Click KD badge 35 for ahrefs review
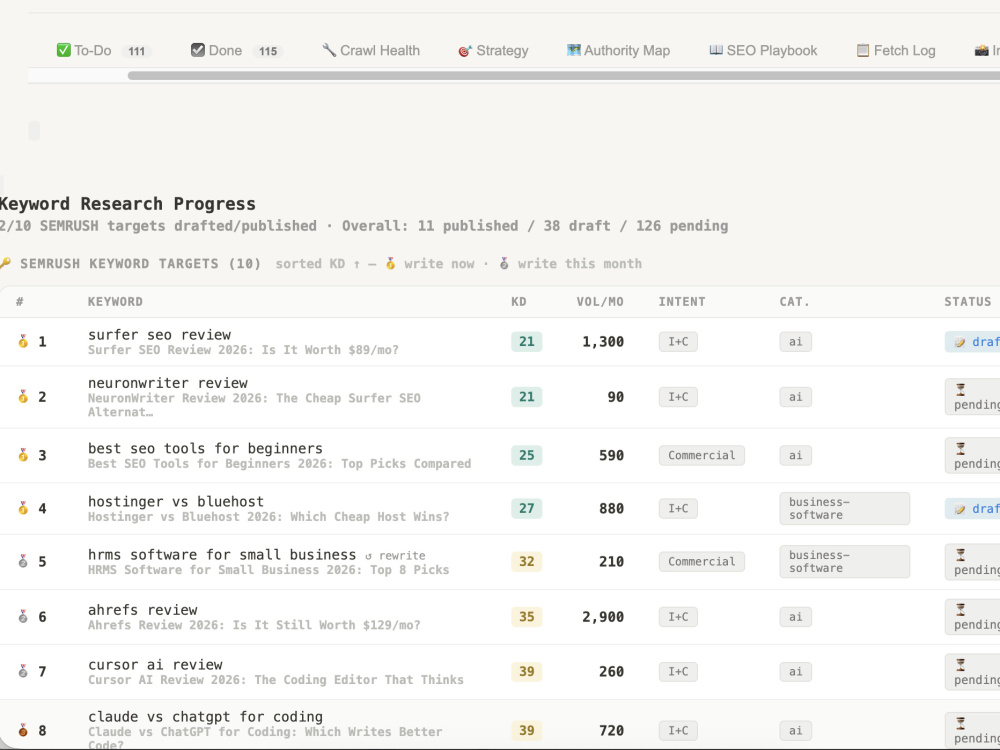This screenshot has width=1000, height=750. tap(527, 617)
